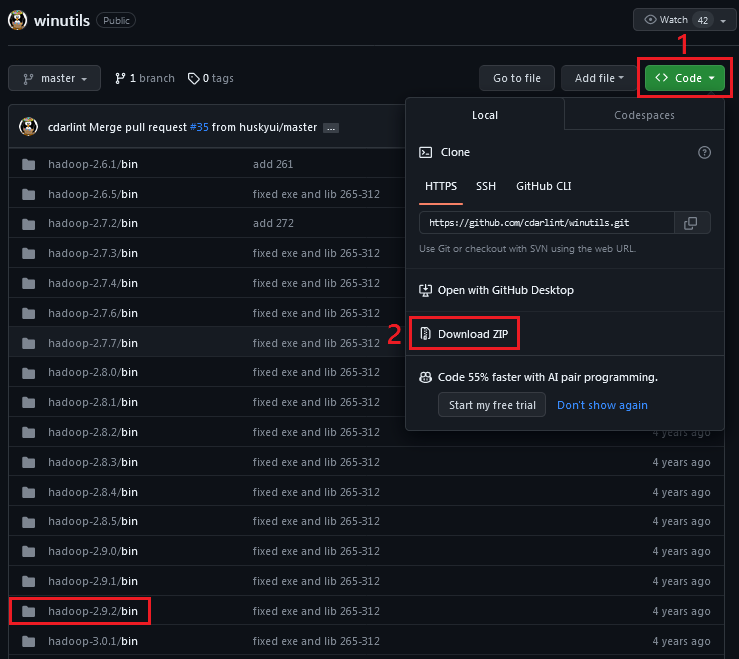Open the Watch dropdown
The image size is (739, 659).
[685, 20]
